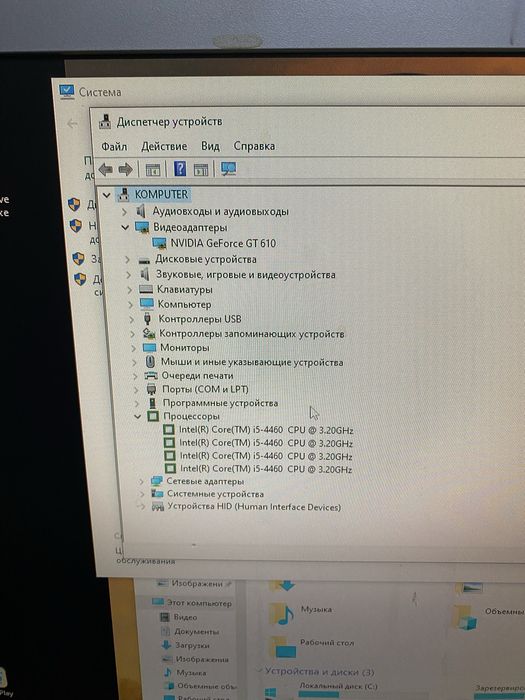Click the Мыши mouse icon
The image size is (525, 700).
point(150,362)
